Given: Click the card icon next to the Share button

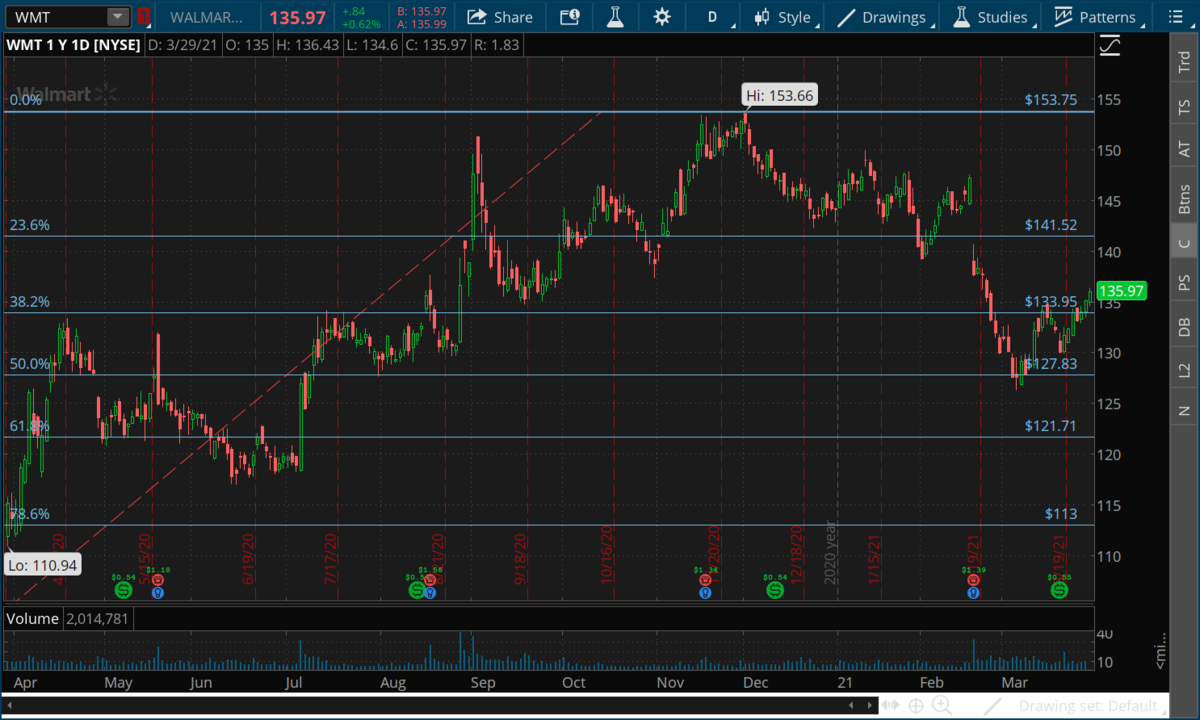Looking at the screenshot, I should (570, 17).
